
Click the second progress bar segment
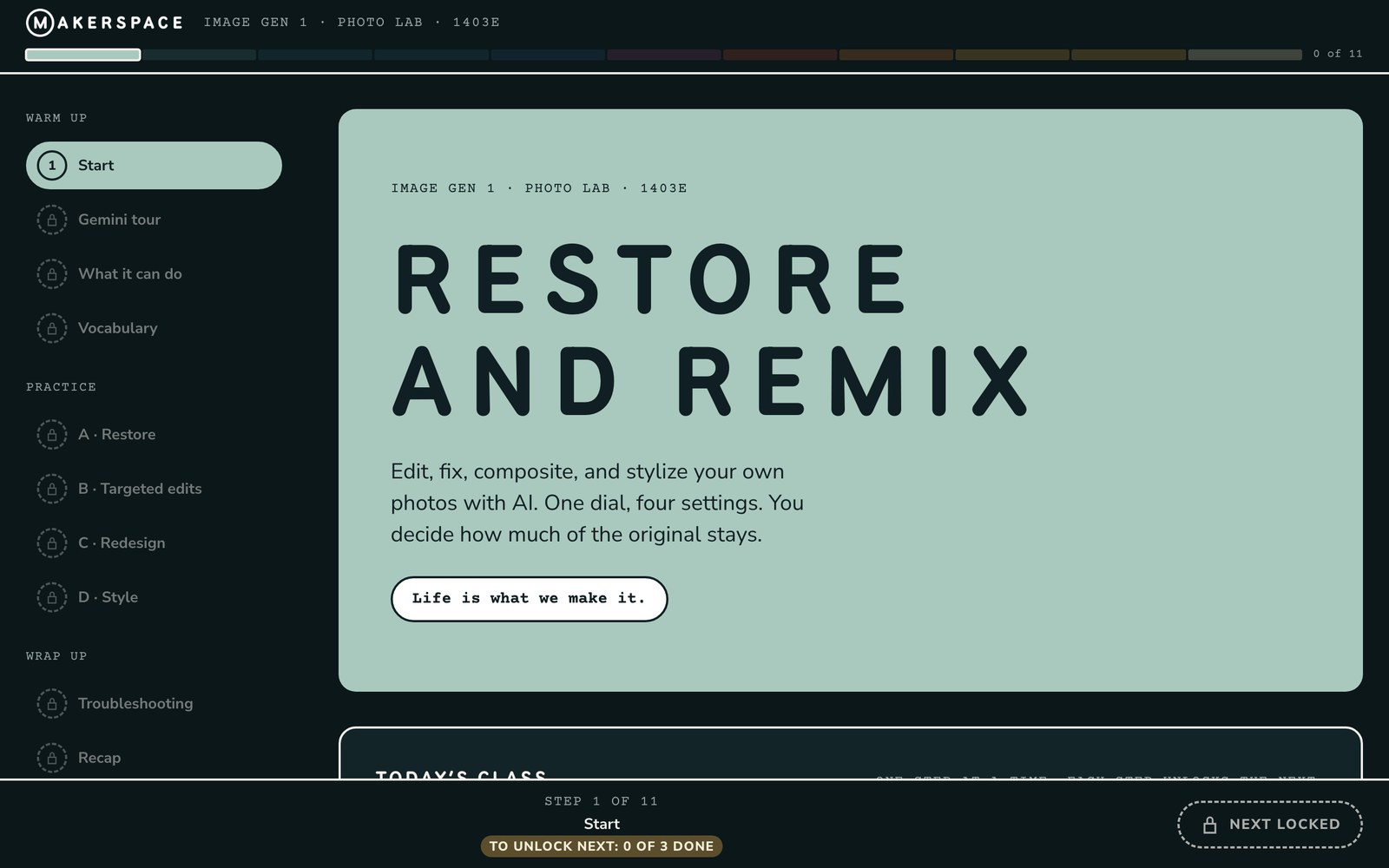point(200,55)
